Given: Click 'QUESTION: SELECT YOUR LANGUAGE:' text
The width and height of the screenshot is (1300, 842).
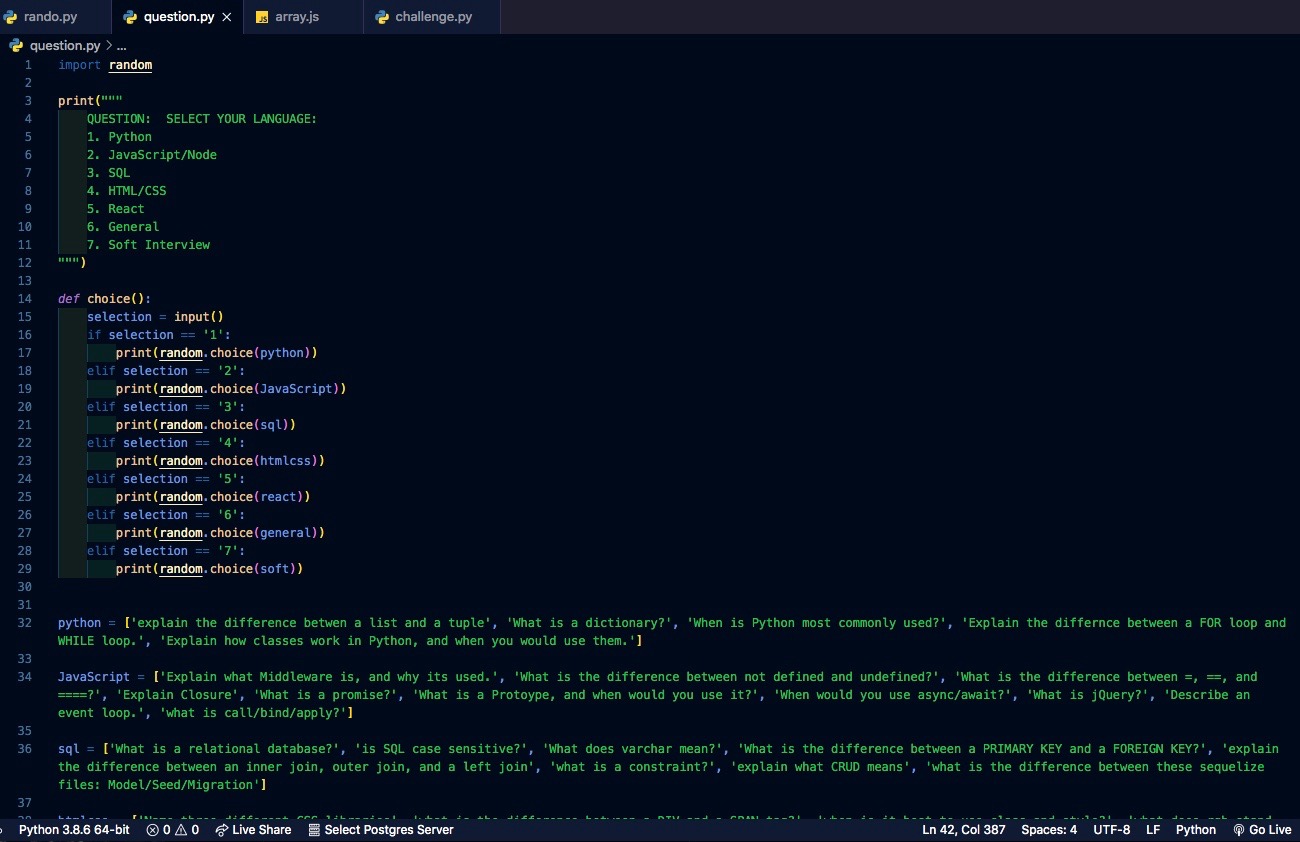Looking at the screenshot, I should click(202, 119).
